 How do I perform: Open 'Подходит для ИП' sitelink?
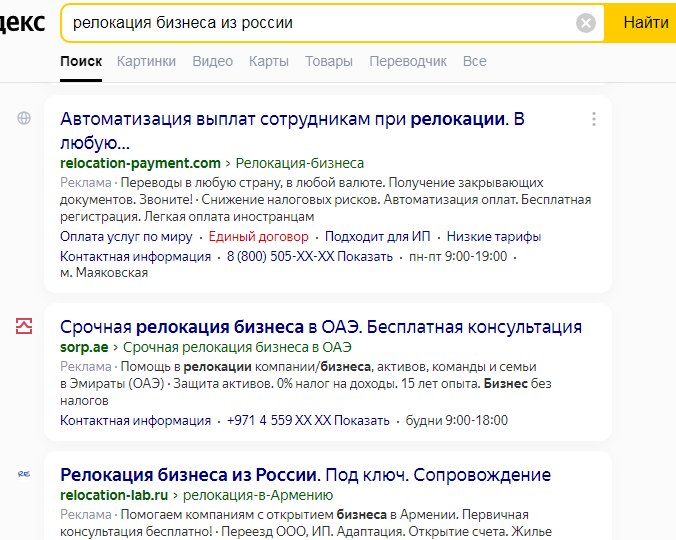click(378, 237)
